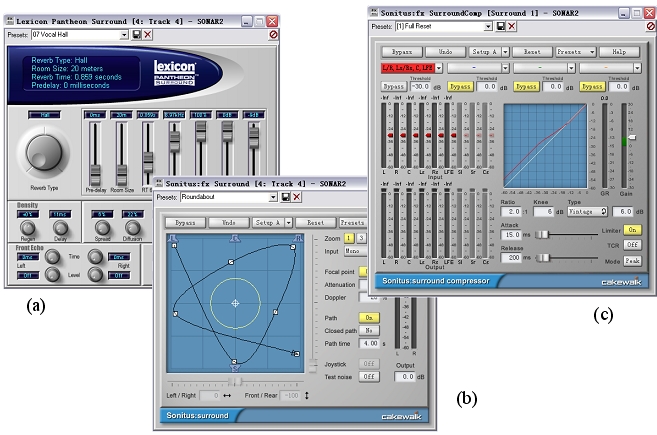Image resolution: width=657 pixels, height=435 pixels.
Task: Click the Front Echo Left Time knob
Action: 52,256
